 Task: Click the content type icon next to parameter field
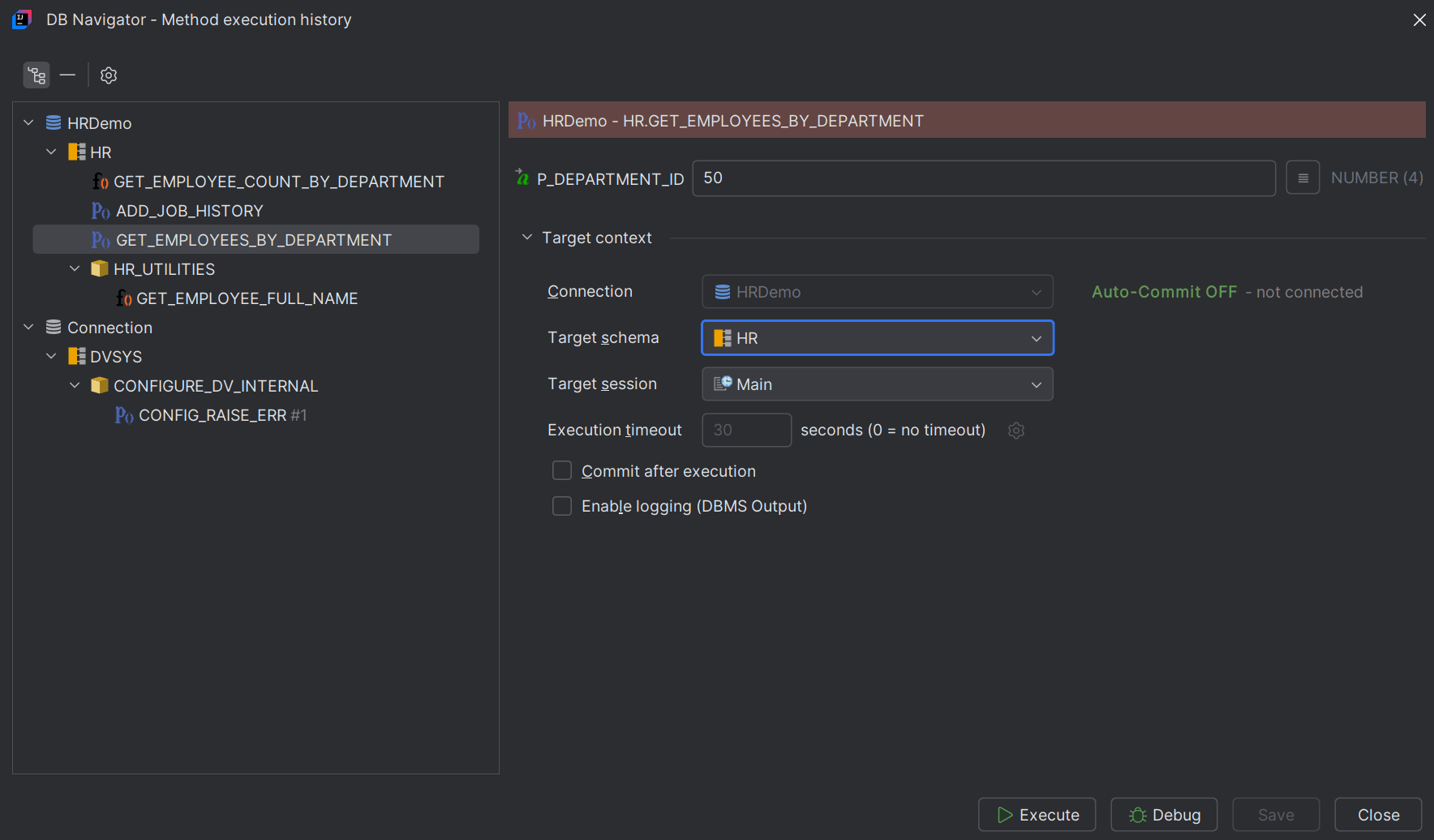pos(1302,178)
